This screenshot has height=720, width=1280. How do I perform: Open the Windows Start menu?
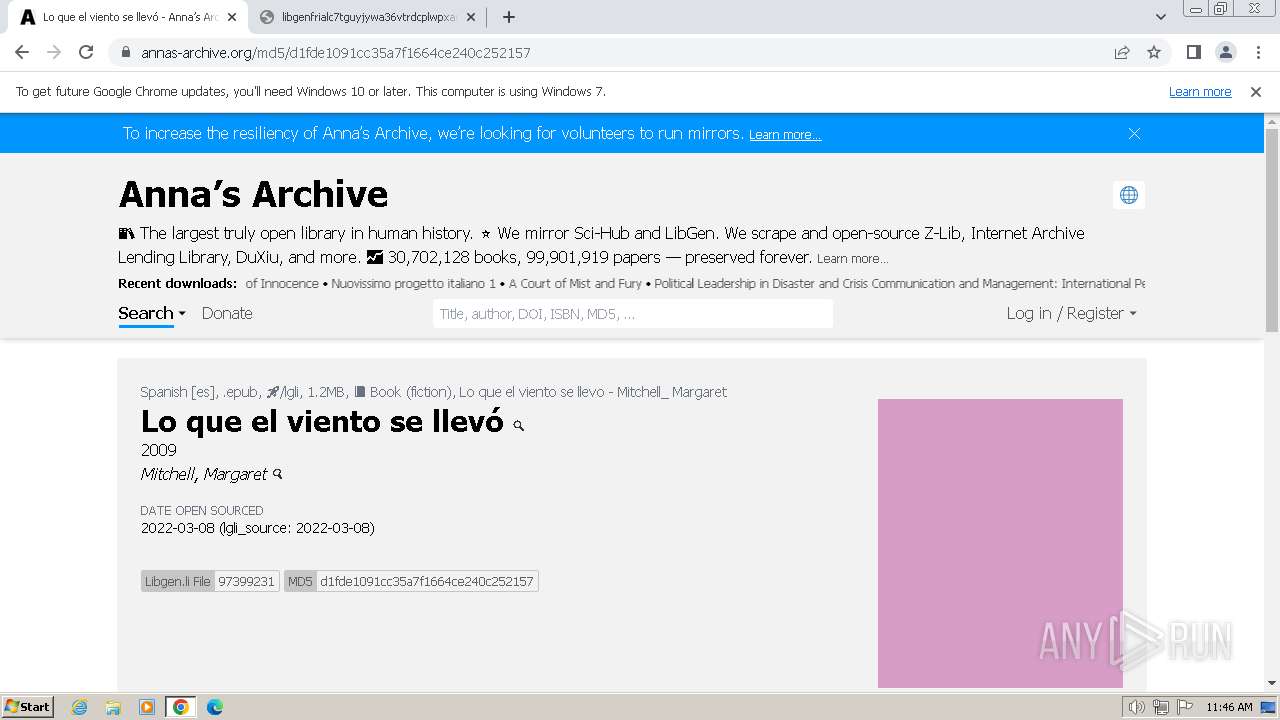28,706
